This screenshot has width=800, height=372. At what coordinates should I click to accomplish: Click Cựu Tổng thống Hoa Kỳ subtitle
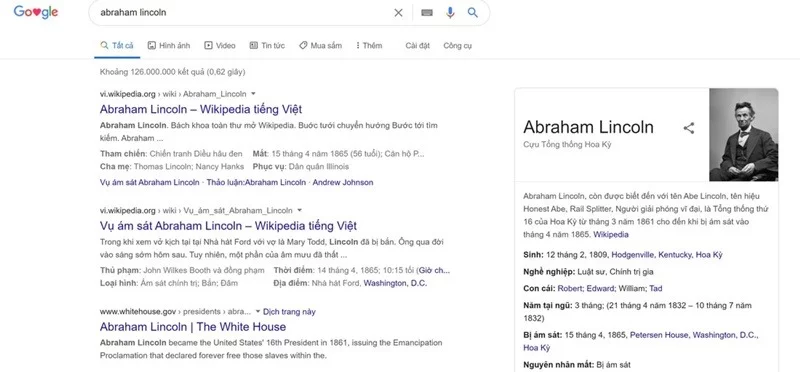[x=567, y=144]
